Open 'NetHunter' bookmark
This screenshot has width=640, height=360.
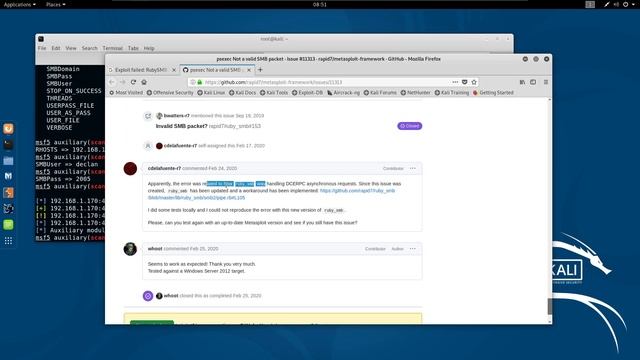[416, 93]
